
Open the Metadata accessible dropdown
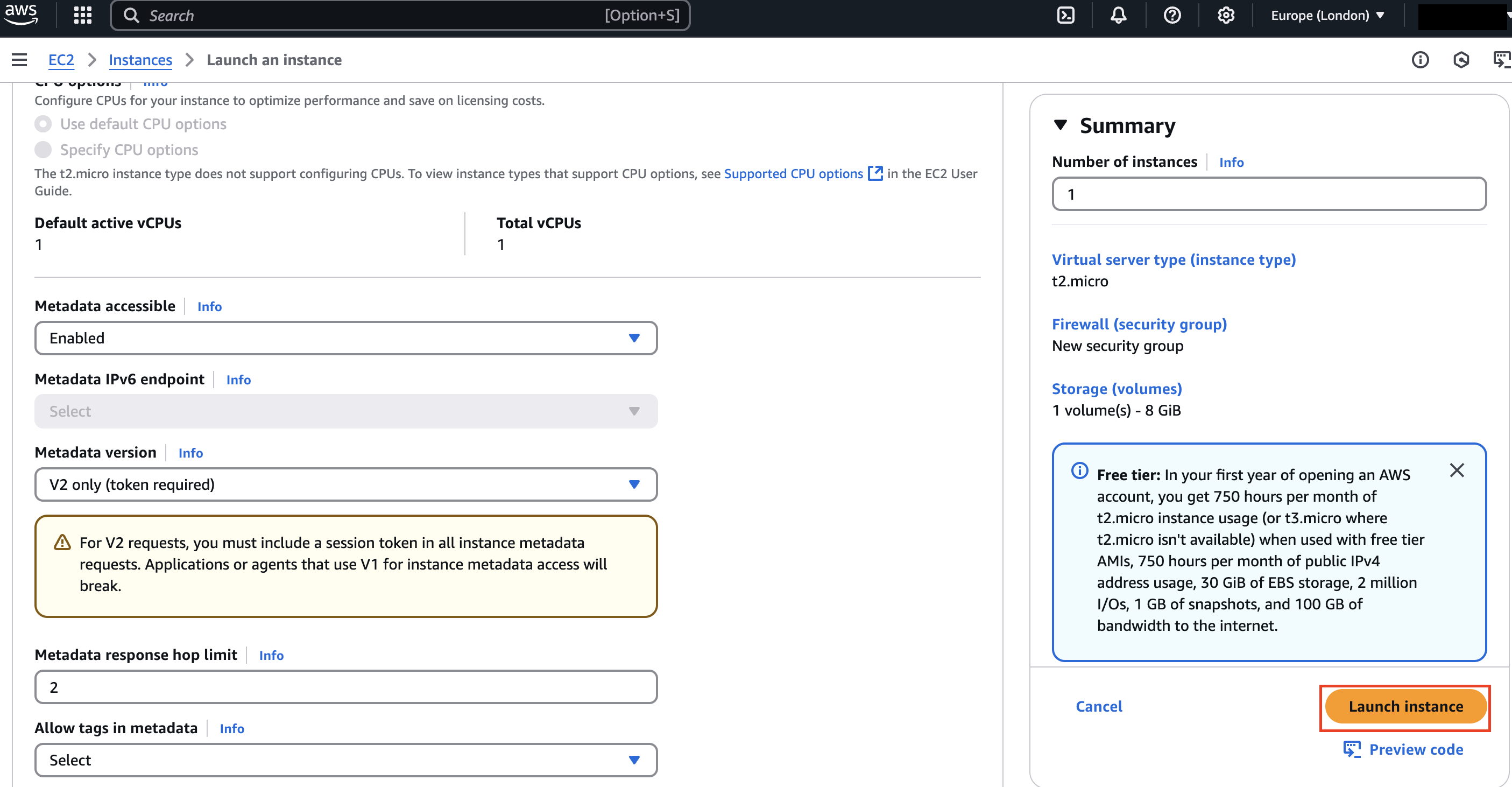coord(346,338)
